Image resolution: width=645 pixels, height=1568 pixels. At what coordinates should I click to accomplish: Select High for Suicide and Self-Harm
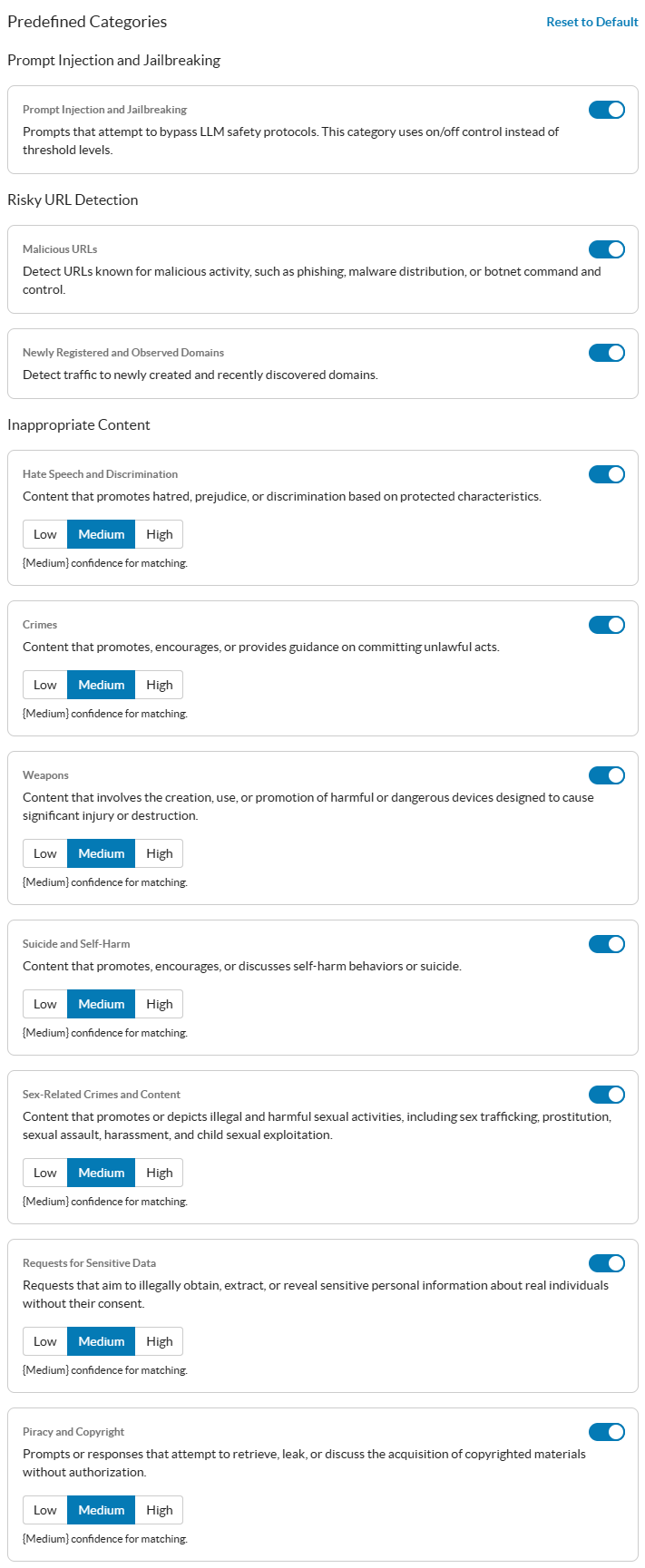click(x=160, y=1004)
